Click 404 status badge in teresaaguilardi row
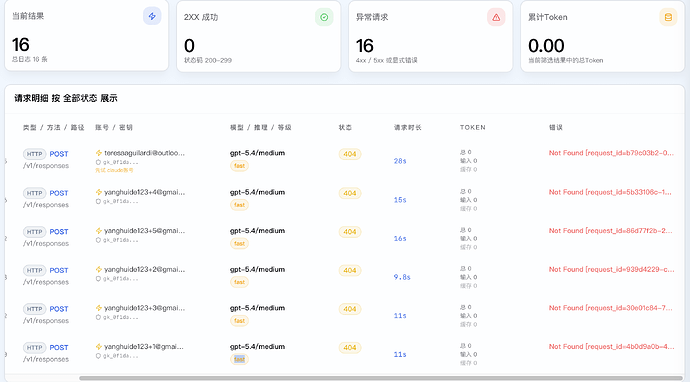Viewport: 690px width, 382px height. [x=350, y=154]
